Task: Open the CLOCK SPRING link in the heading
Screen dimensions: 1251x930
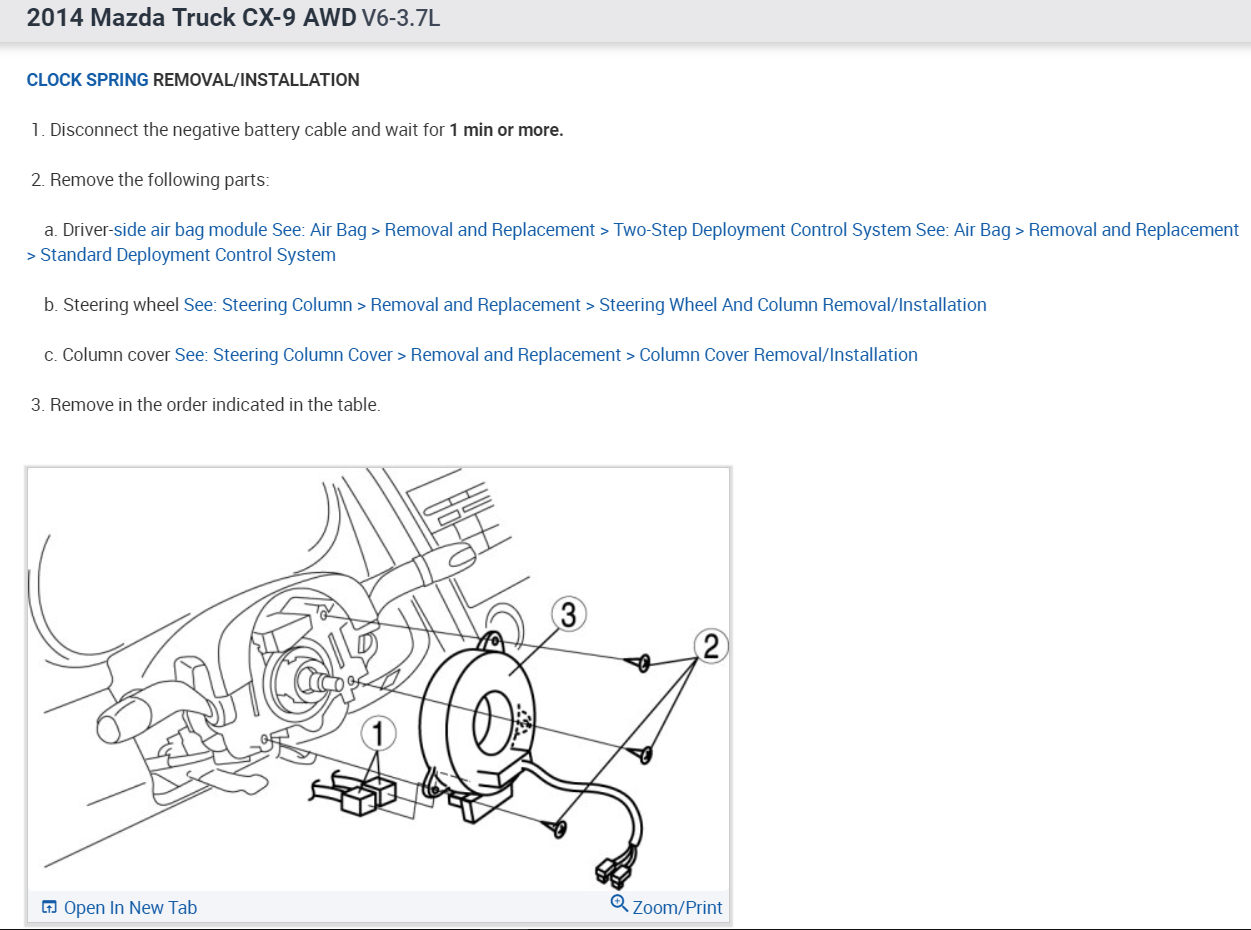Action: pos(87,80)
